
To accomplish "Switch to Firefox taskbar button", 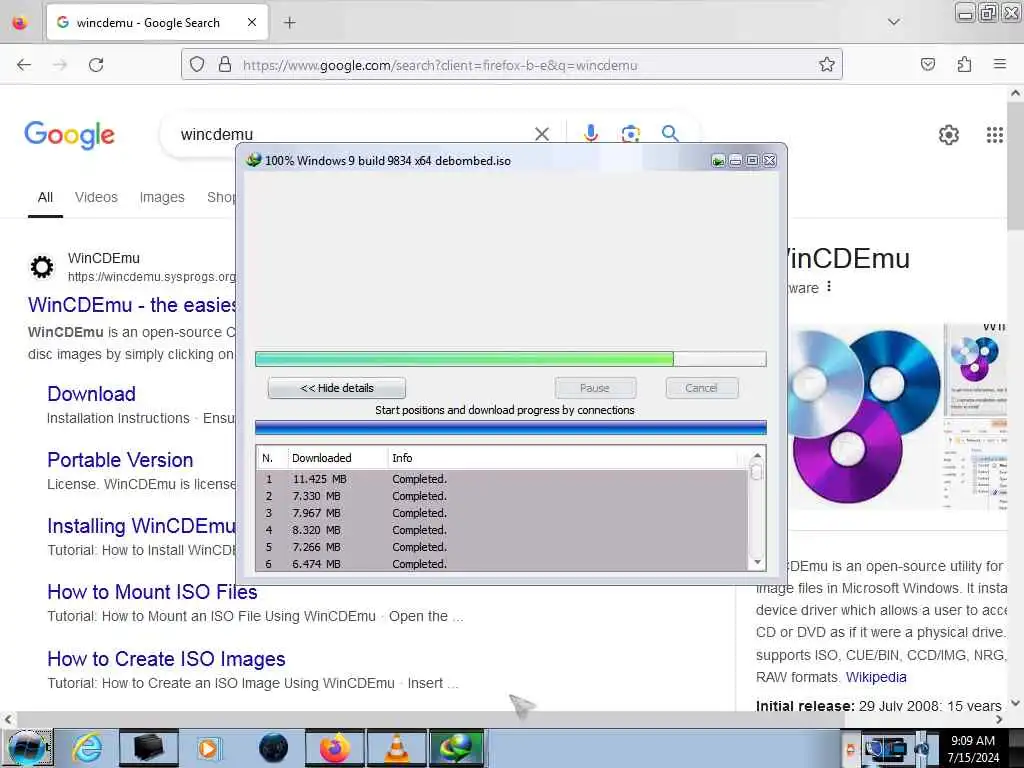I will [334, 748].
